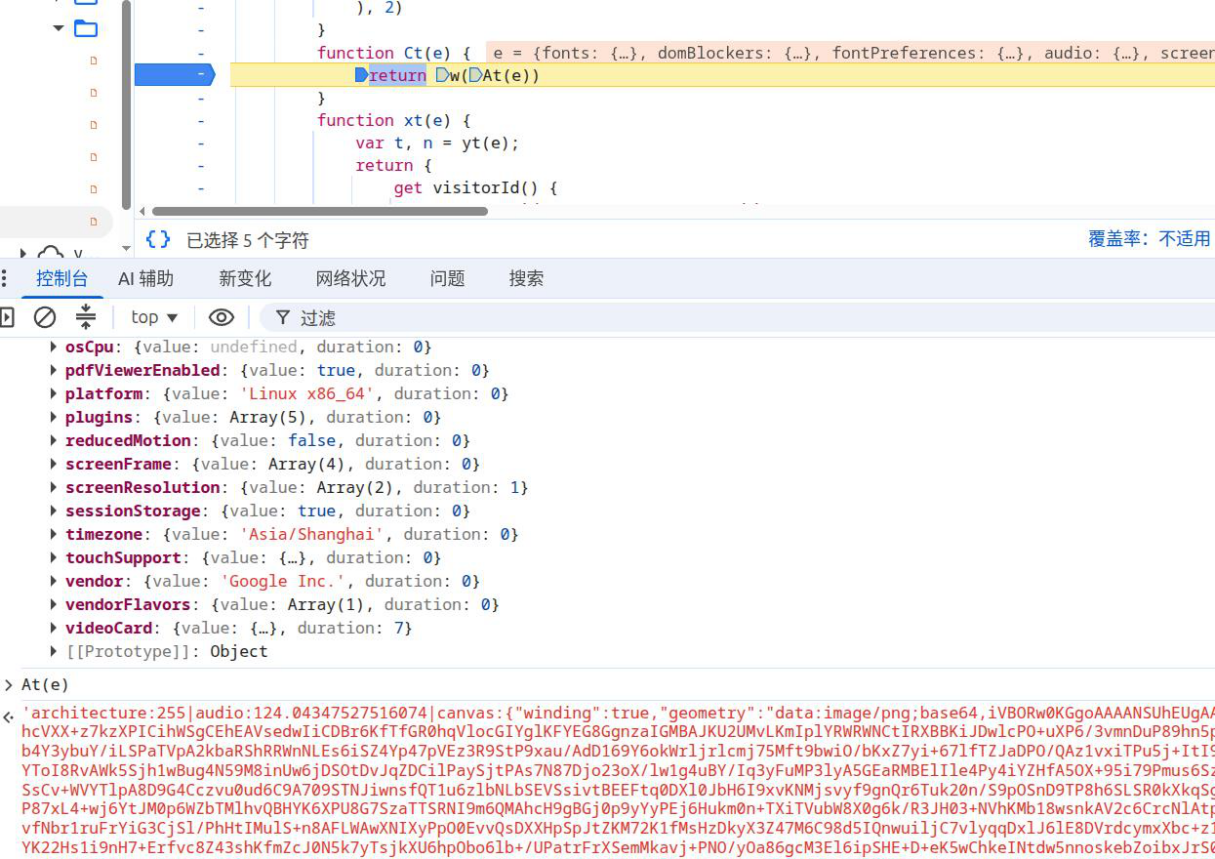Screen dimensions: 1215x859
Task: Expand the touchSupport property
Action: (53, 558)
